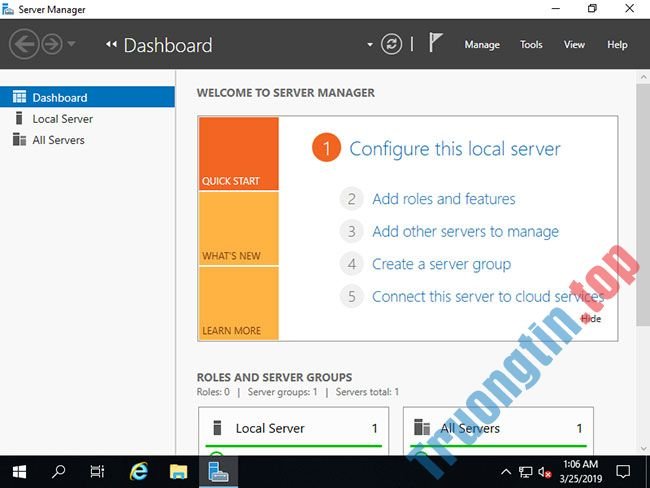Image resolution: width=650 pixels, height=488 pixels.
Task: Open the Action Center notifications icon
Action: (623, 472)
